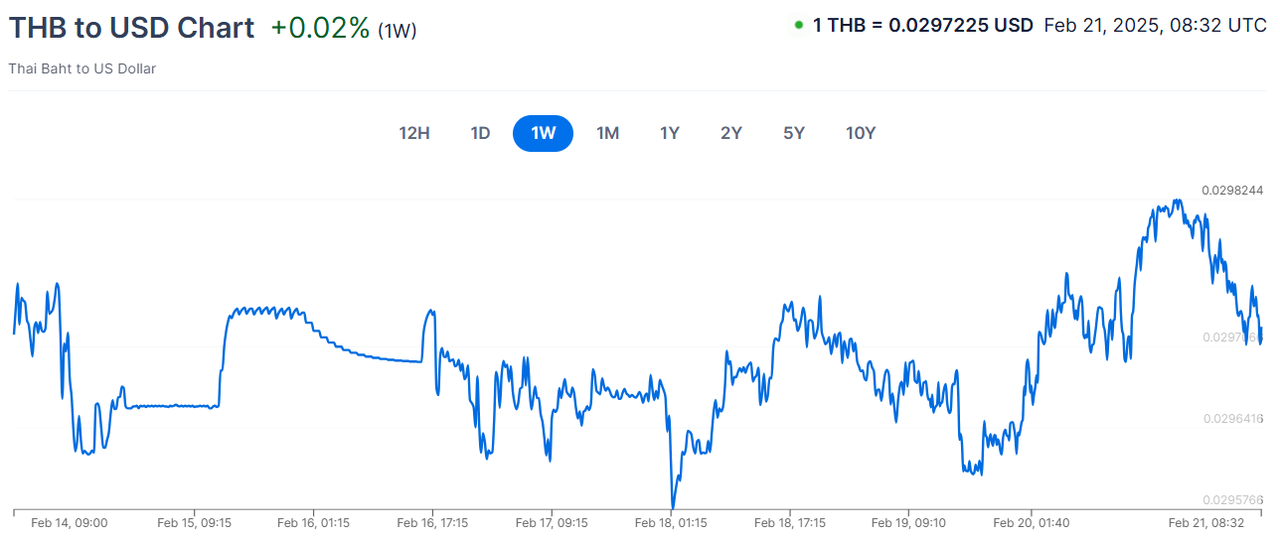1280x537 pixels.
Task: Click the Thai Baht to US Dollar subtitle
Action: (x=82, y=69)
